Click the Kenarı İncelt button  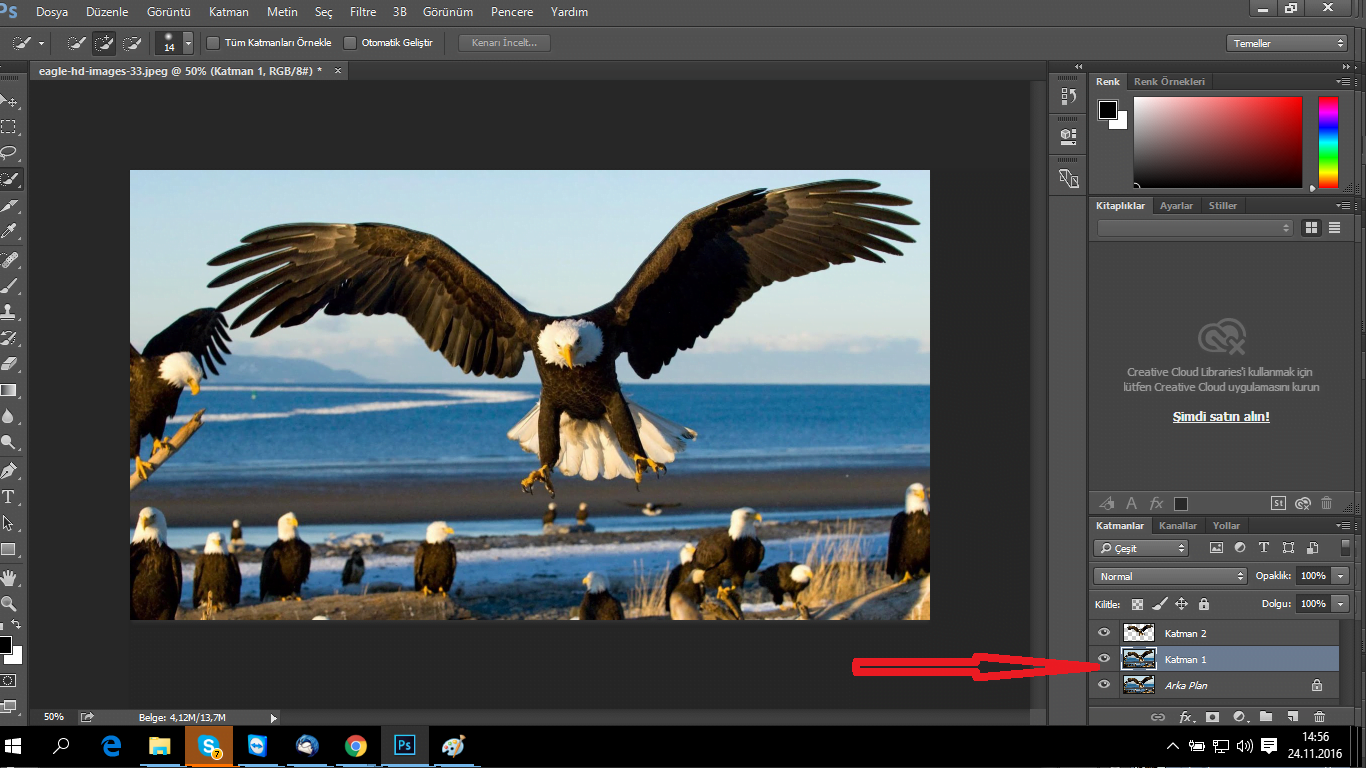504,43
